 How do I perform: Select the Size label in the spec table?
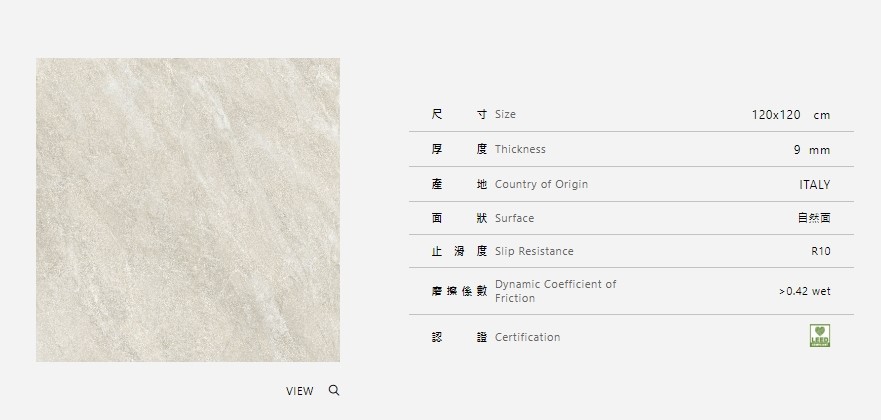point(505,115)
